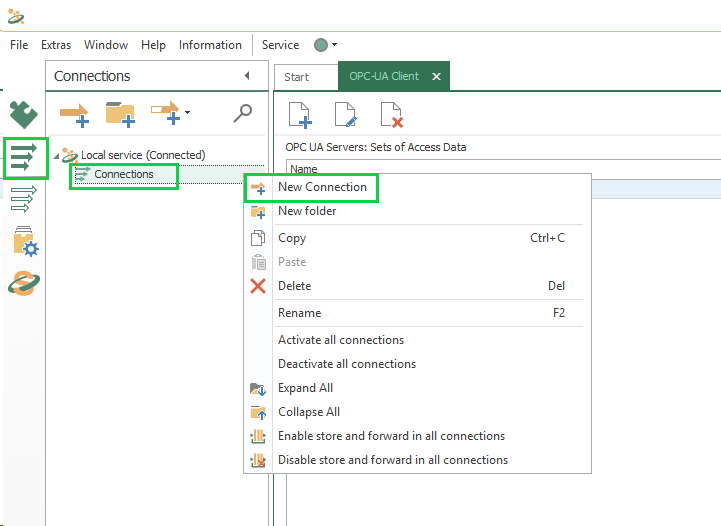Screen dimensions: 721x526
Task: Collapse the Local service tree node
Action: 56,156
